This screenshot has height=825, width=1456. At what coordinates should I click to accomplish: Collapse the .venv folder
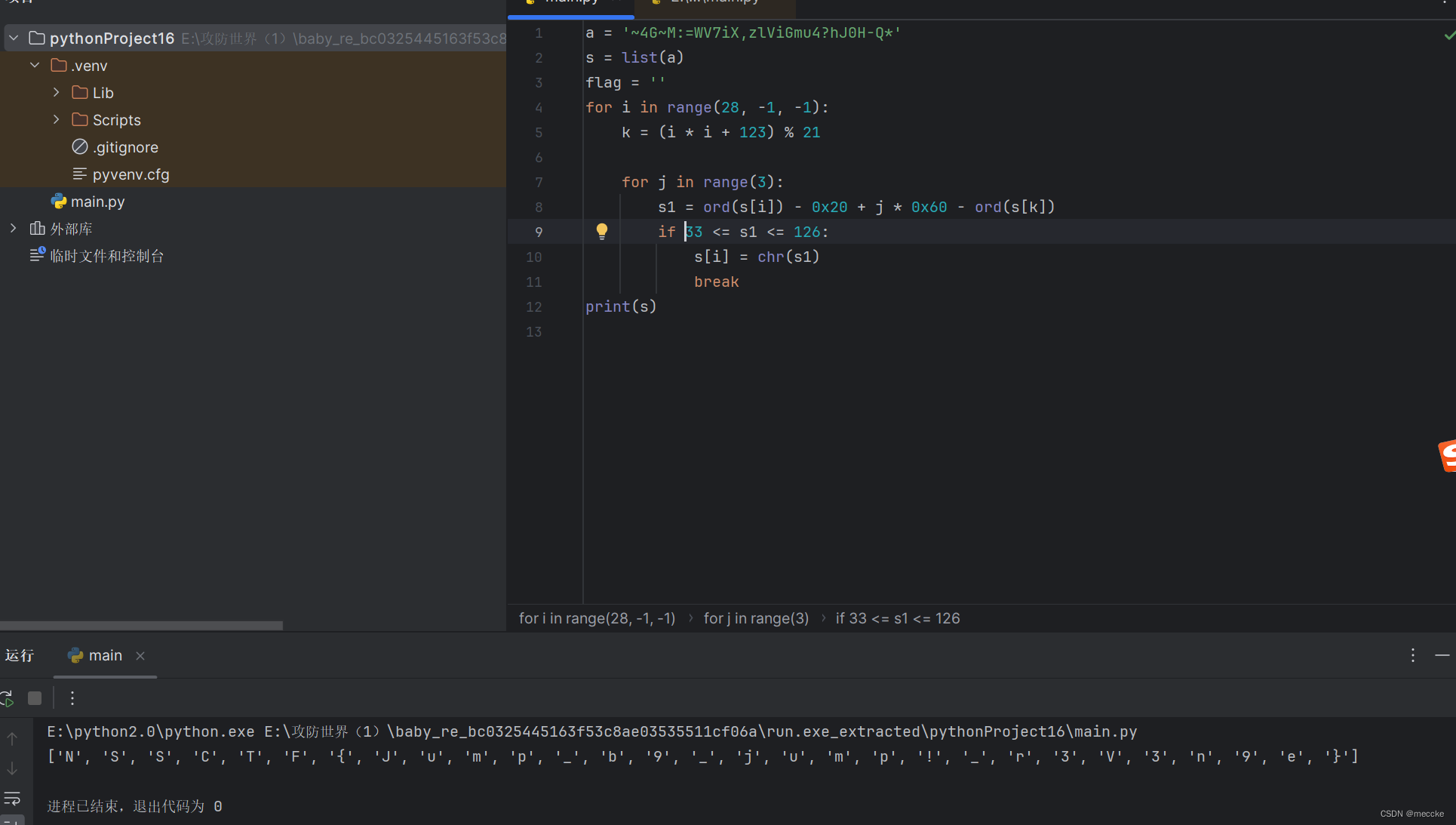coord(35,66)
